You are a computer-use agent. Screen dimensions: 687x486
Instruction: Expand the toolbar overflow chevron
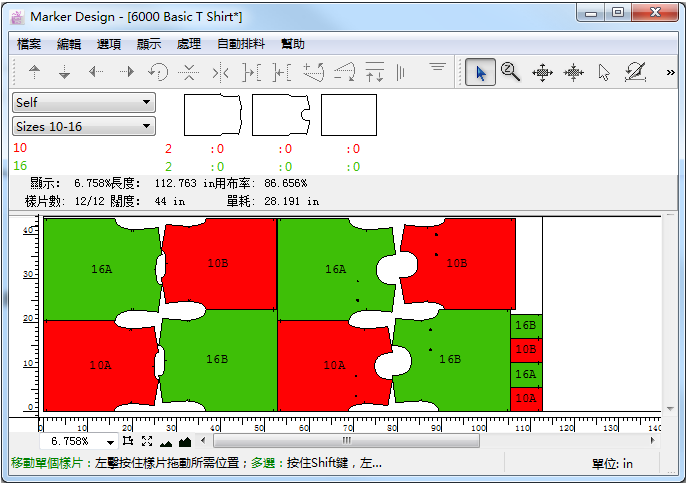pyautogui.click(x=670, y=72)
